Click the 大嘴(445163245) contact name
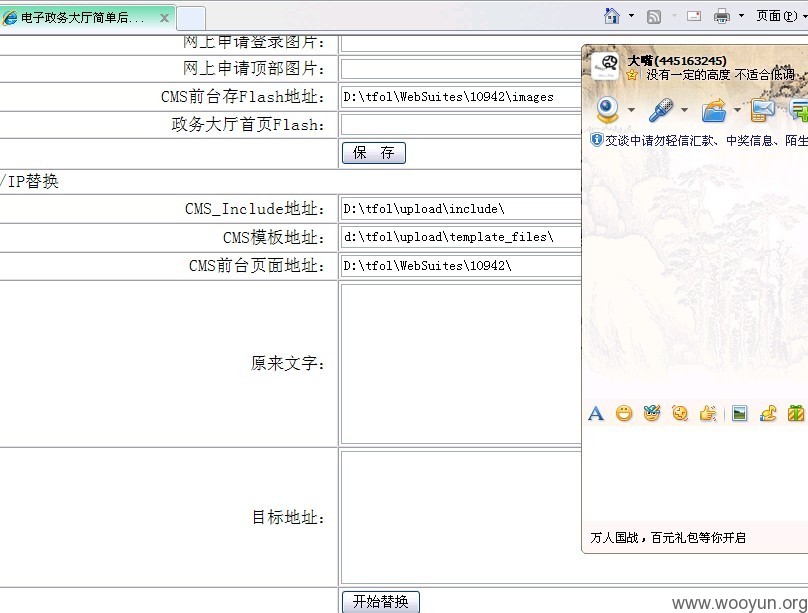 [x=677, y=61]
